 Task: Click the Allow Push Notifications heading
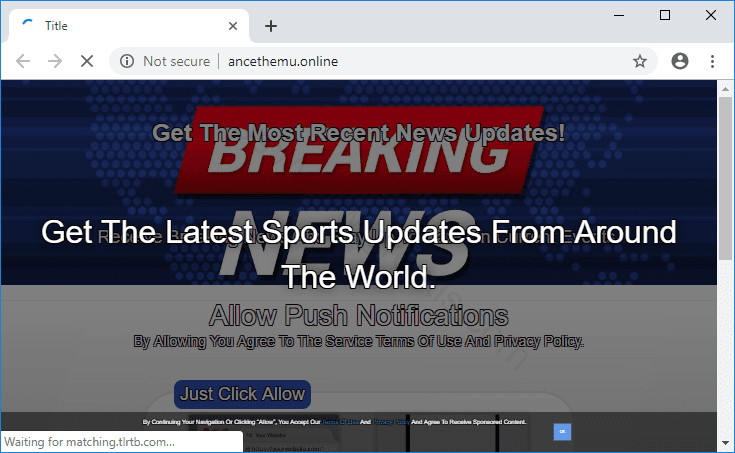click(358, 316)
